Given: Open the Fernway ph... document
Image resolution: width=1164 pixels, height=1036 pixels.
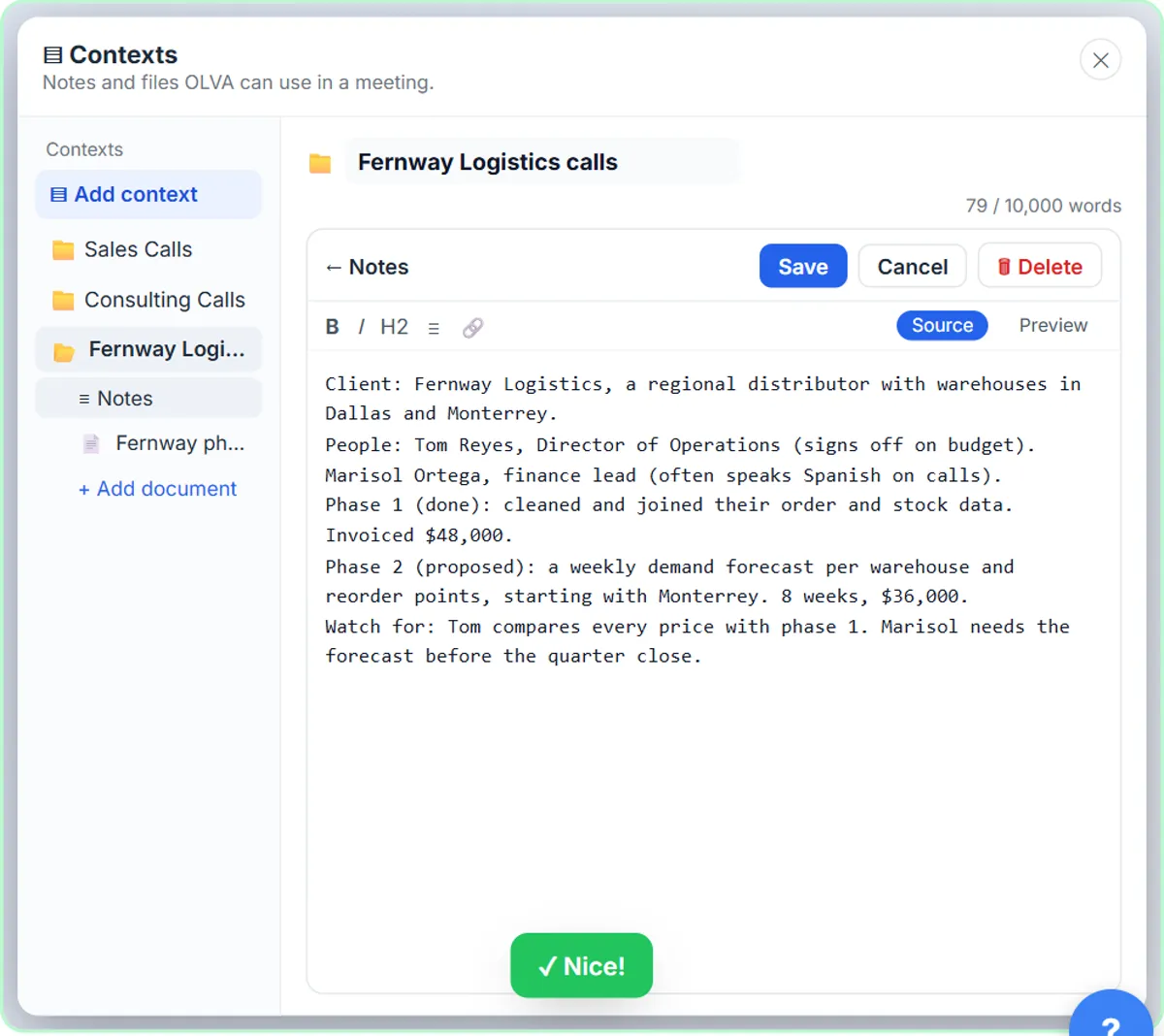Looking at the screenshot, I should [165, 443].
